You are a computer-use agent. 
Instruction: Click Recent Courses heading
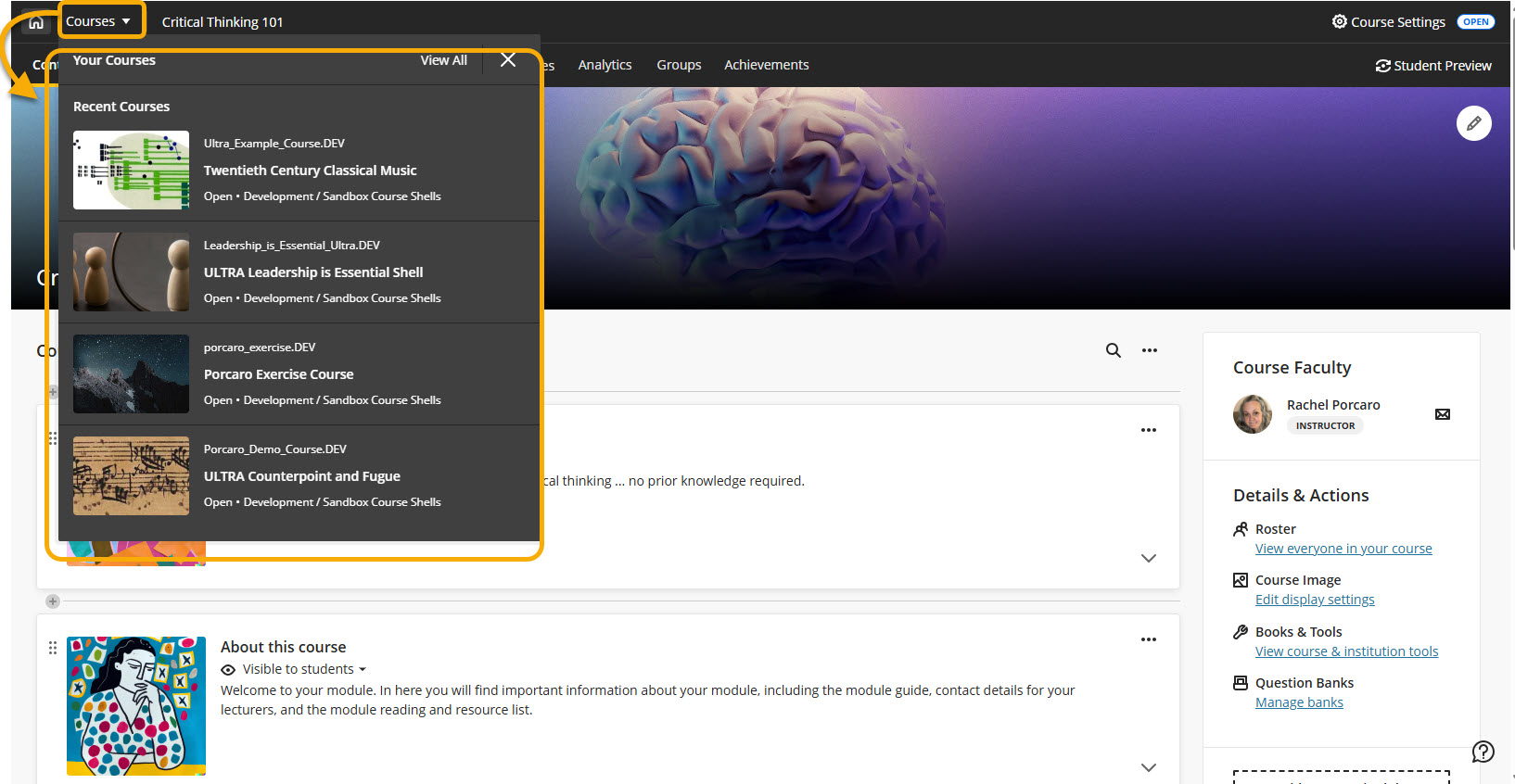(121, 107)
